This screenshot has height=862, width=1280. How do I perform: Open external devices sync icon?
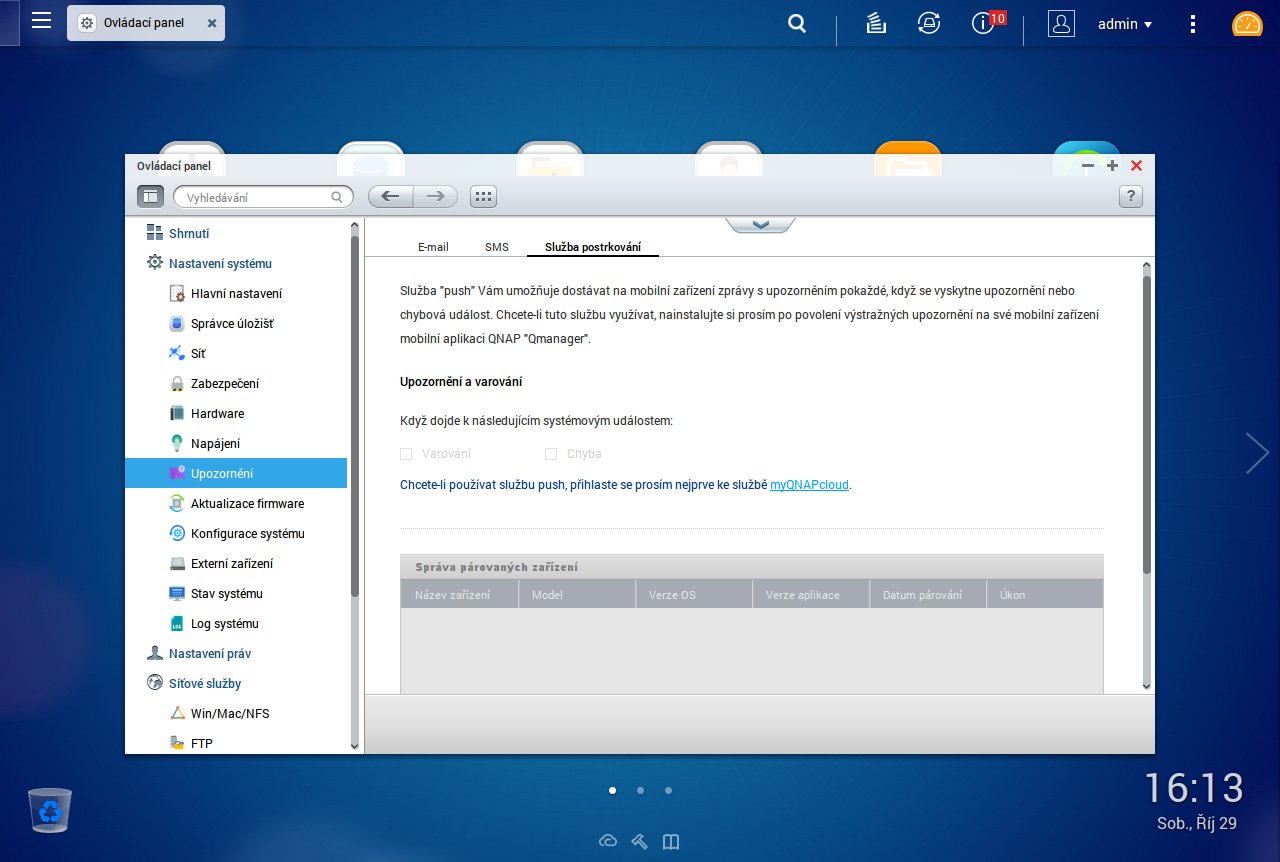[x=929, y=24]
